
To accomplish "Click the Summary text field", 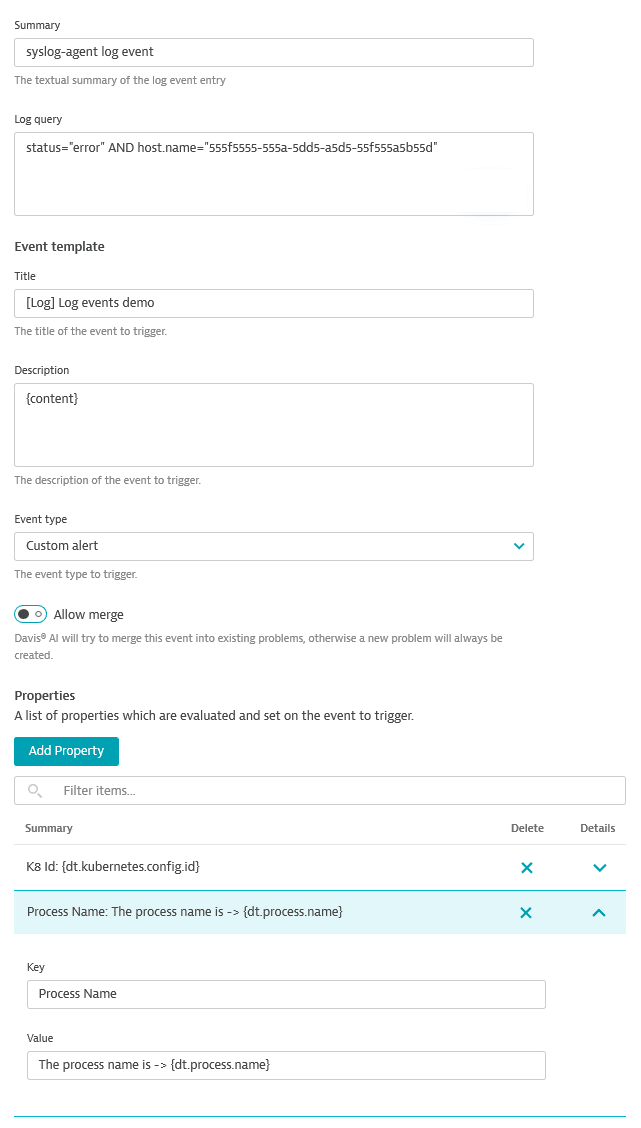I will (x=273, y=52).
